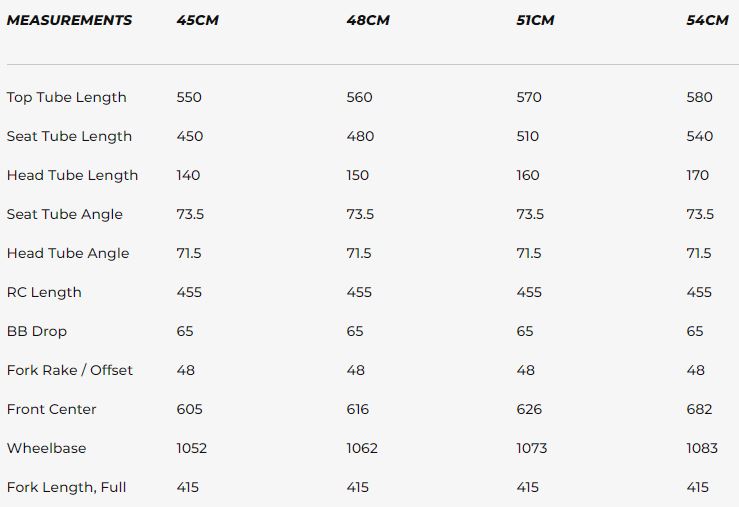Select the Fork Rake / Offset label
The height and width of the screenshot is (507, 739).
point(70,370)
